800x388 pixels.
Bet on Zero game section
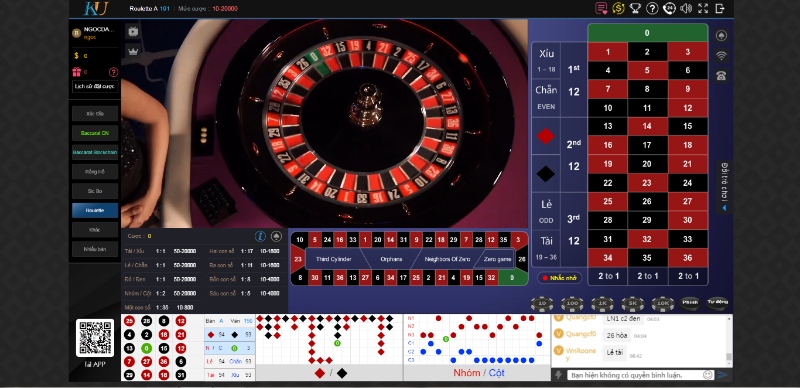tap(496, 259)
